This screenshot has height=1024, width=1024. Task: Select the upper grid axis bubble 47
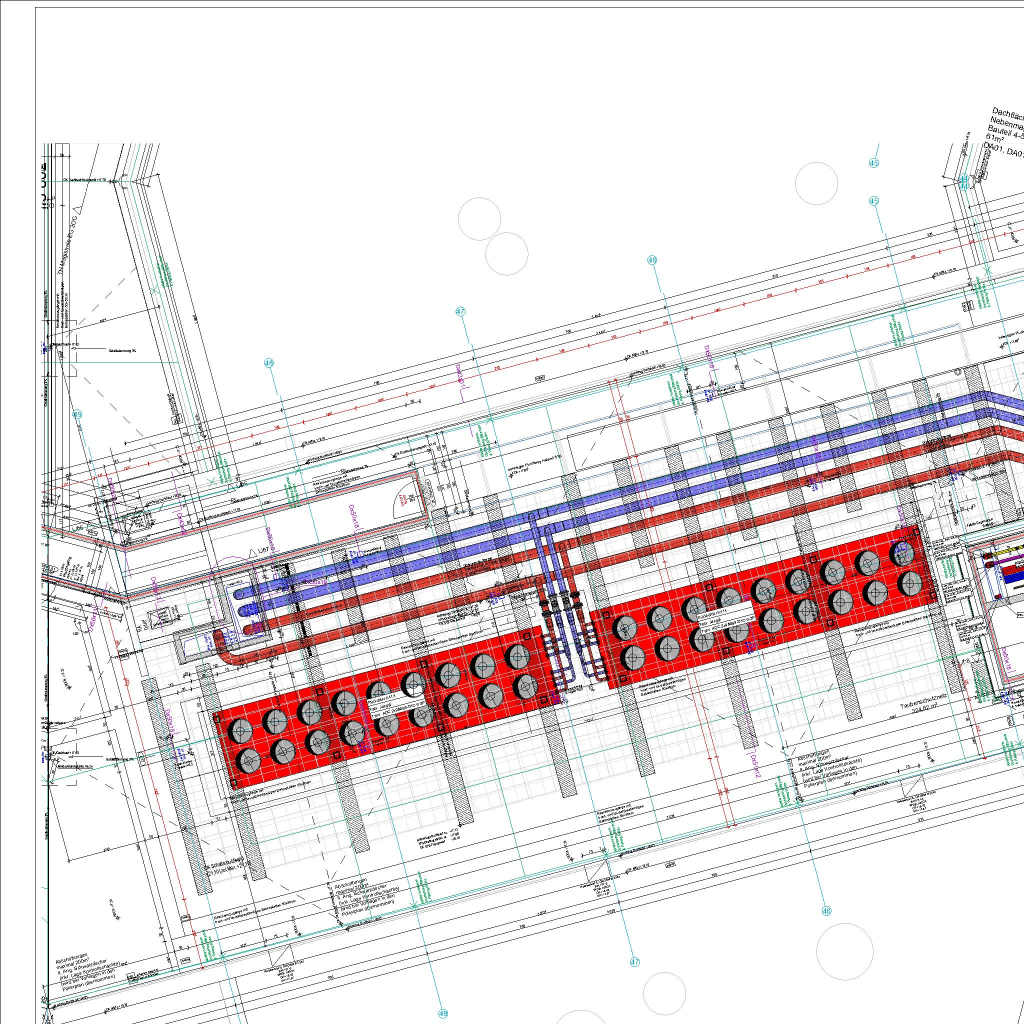460,312
